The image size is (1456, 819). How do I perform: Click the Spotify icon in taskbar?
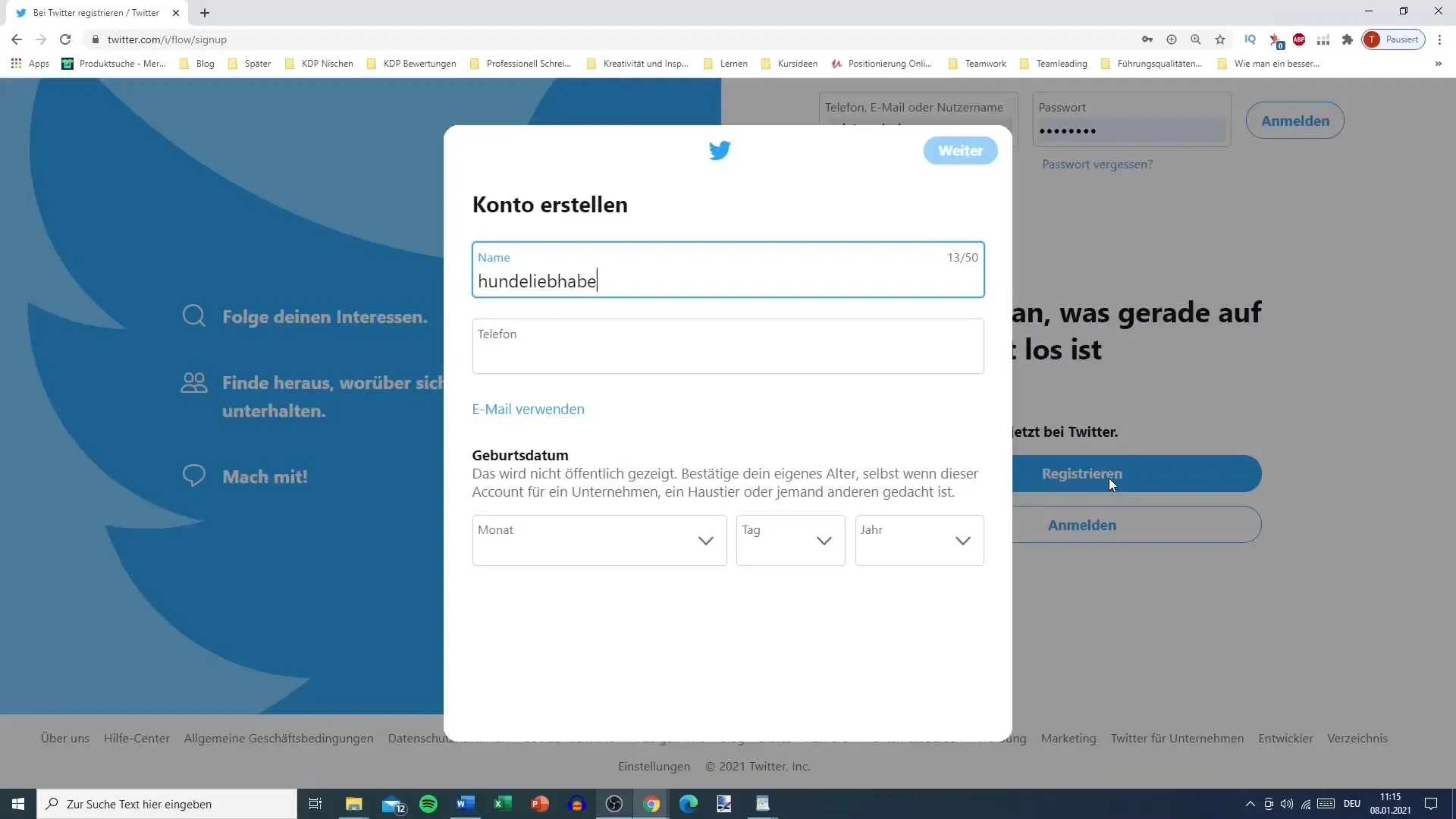pyautogui.click(x=429, y=804)
